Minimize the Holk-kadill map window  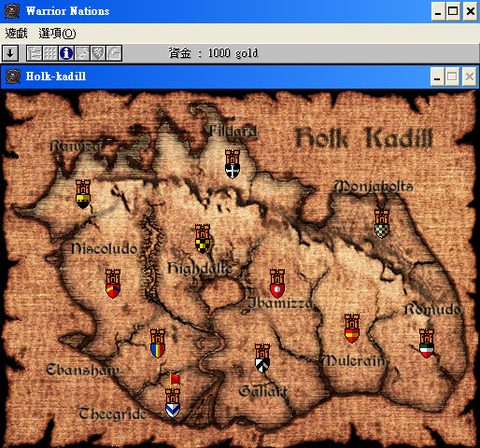point(437,77)
